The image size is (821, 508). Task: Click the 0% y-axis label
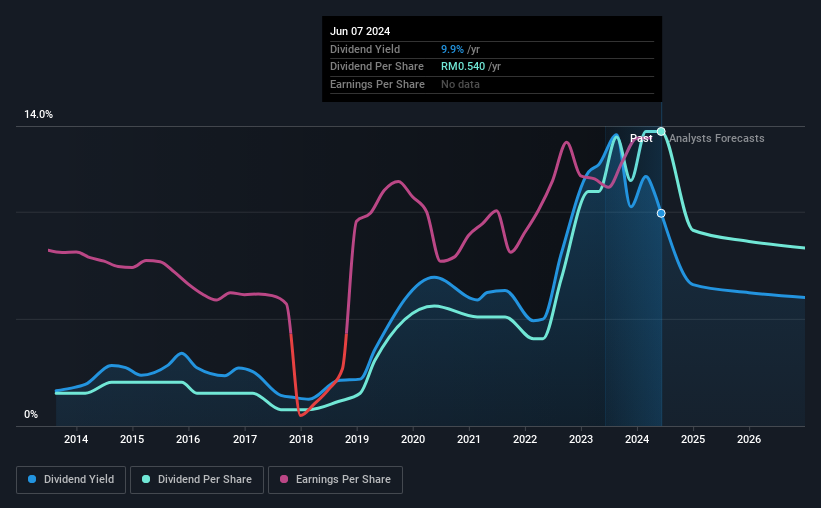31,414
